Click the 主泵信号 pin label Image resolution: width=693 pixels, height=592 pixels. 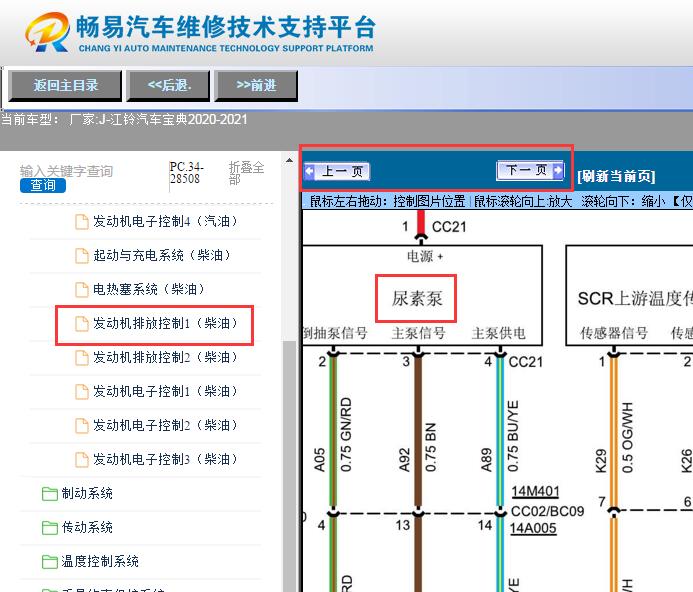418,333
